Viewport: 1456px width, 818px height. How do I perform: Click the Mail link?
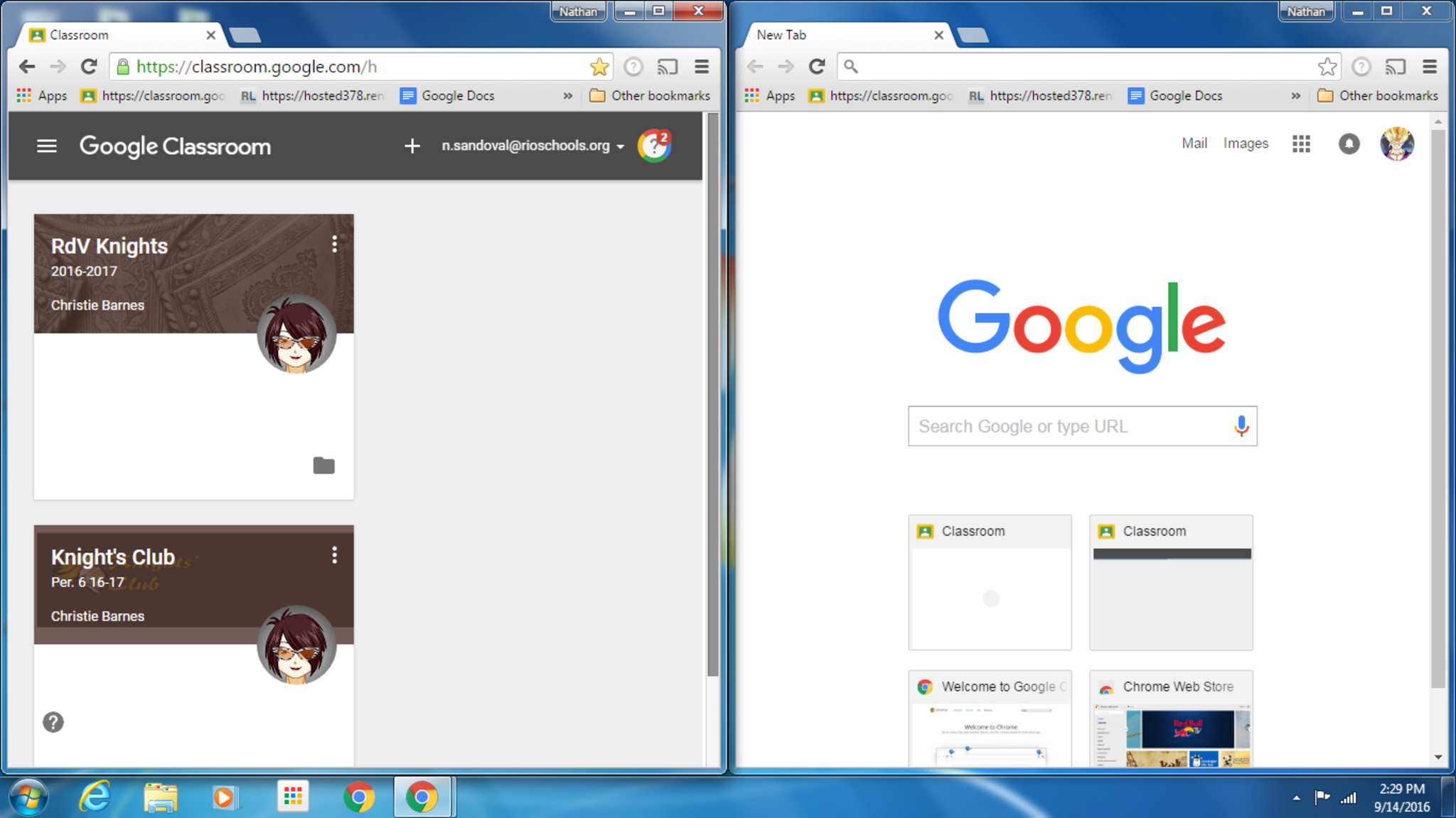[x=1194, y=144]
